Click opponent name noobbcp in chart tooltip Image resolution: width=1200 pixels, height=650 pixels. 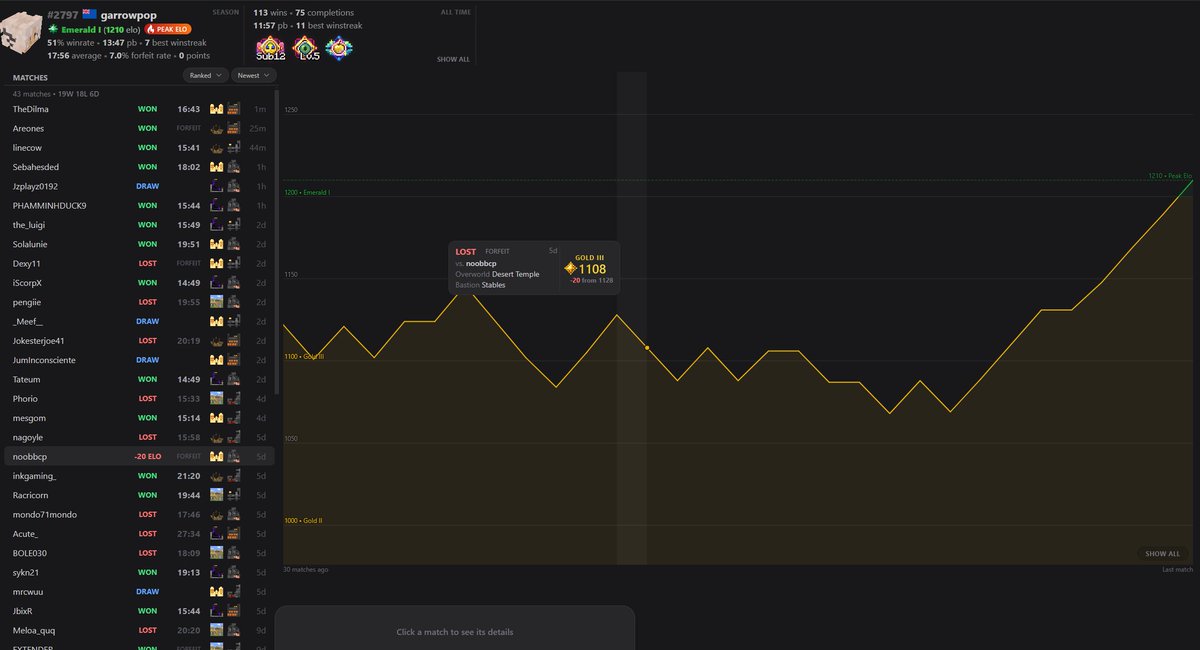click(x=481, y=263)
